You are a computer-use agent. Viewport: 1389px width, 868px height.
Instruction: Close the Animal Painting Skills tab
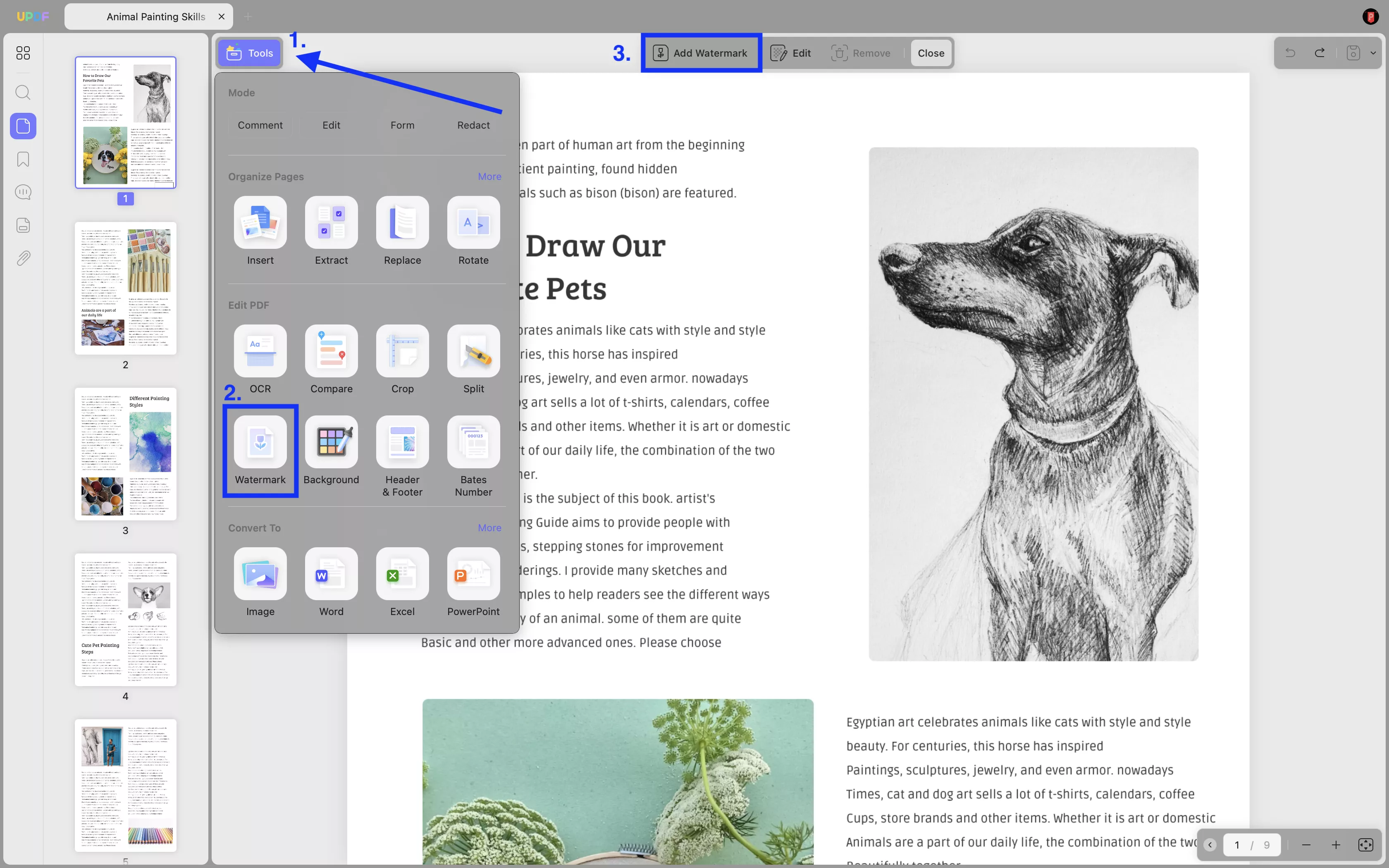[x=222, y=17]
